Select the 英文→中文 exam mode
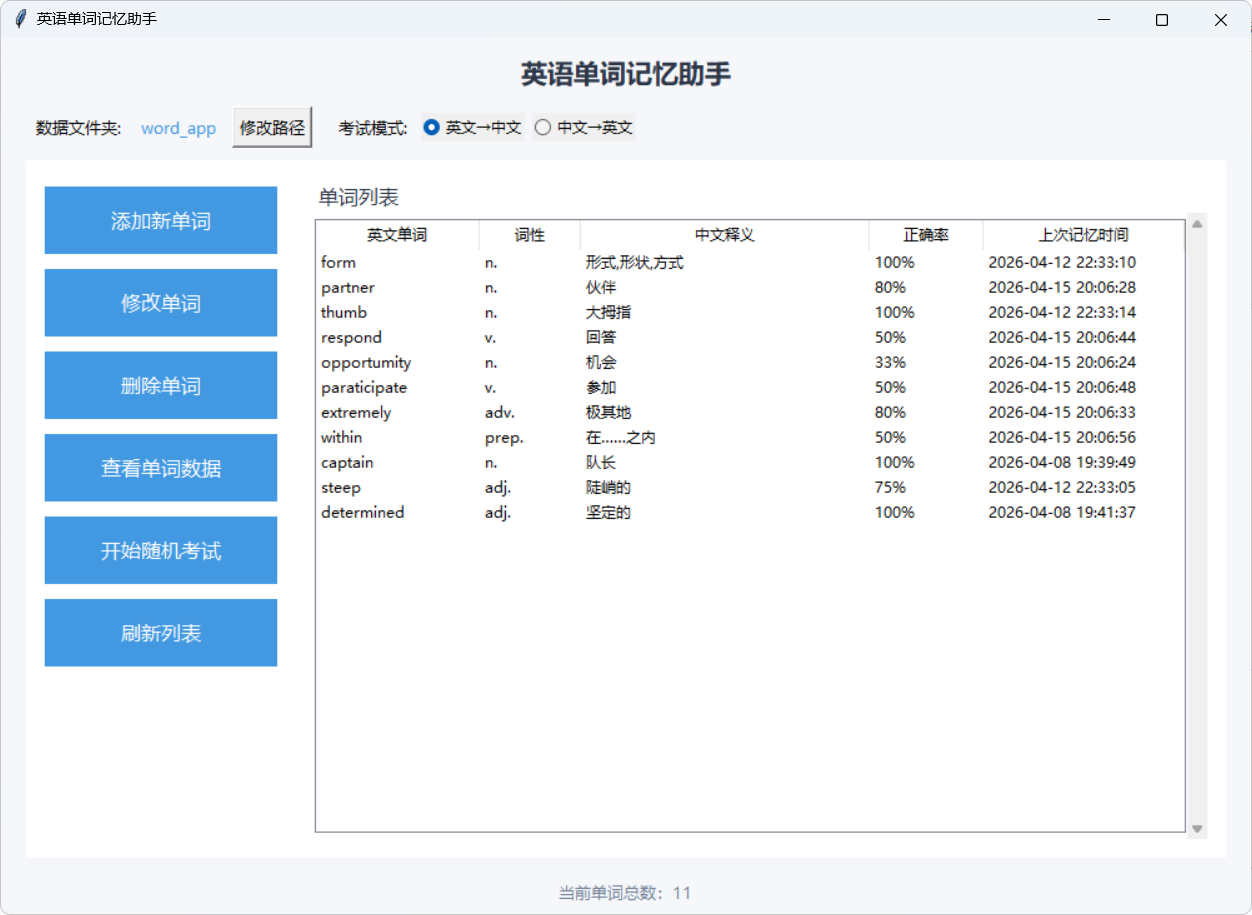The height and width of the screenshot is (915, 1252). (x=472, y=128)
